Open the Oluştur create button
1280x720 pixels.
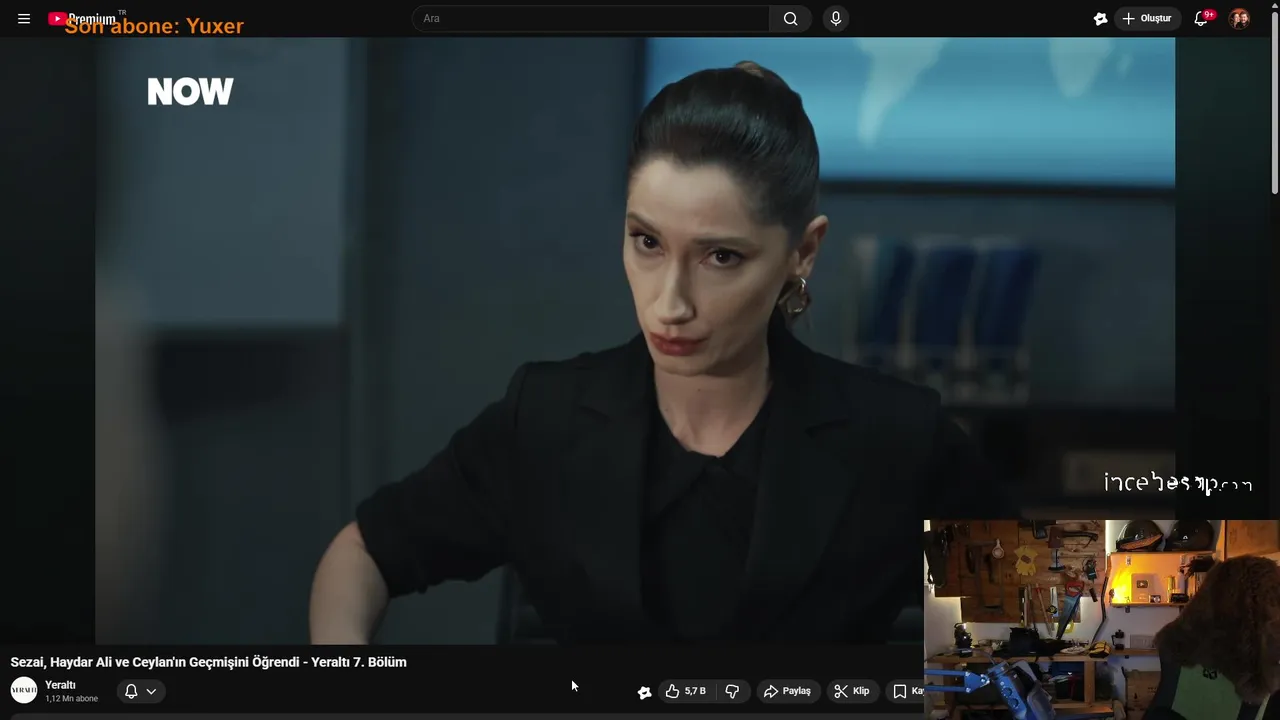click(1147, 19)
